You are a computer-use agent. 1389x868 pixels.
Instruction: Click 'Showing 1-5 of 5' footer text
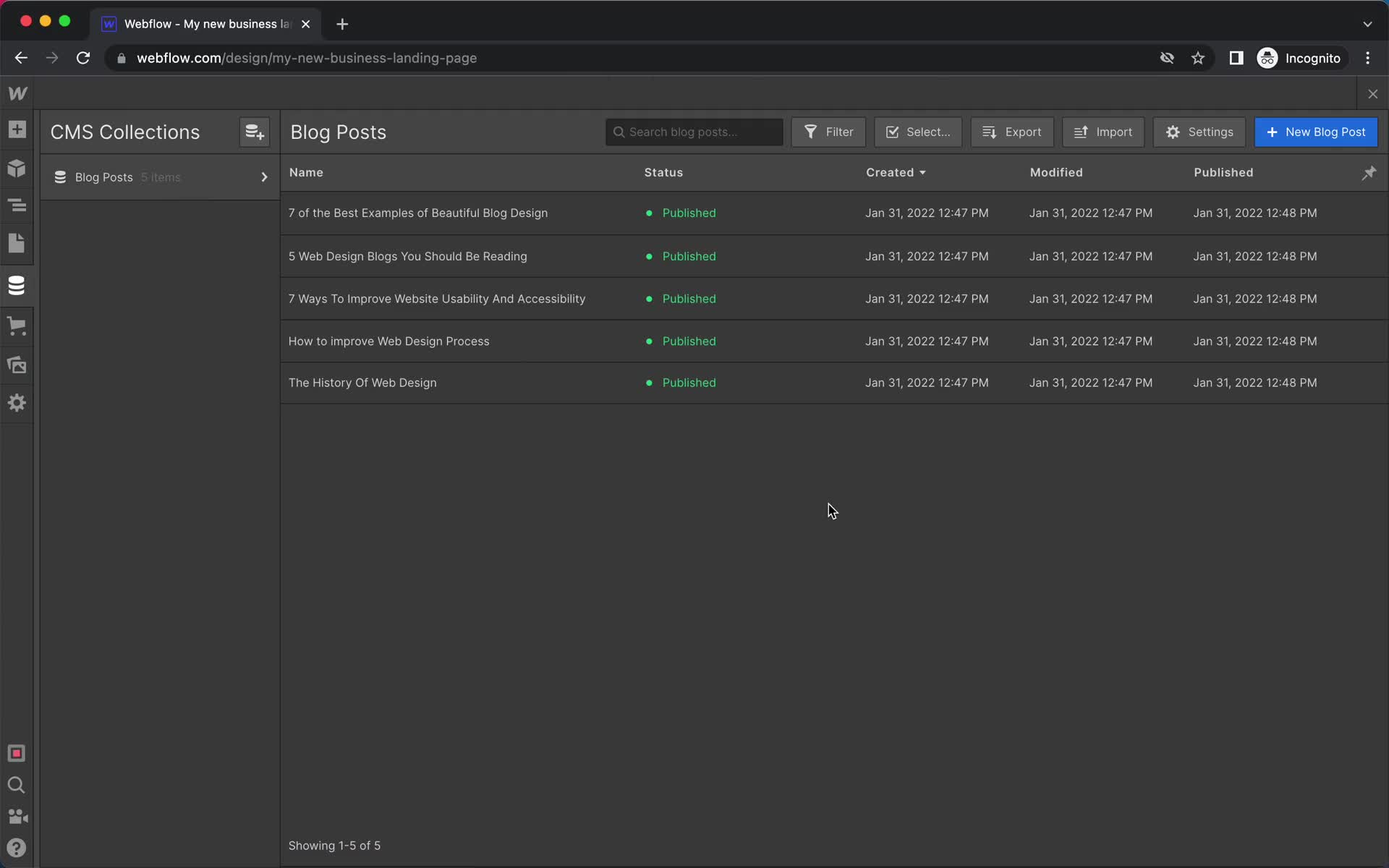[x=334, y=846]
